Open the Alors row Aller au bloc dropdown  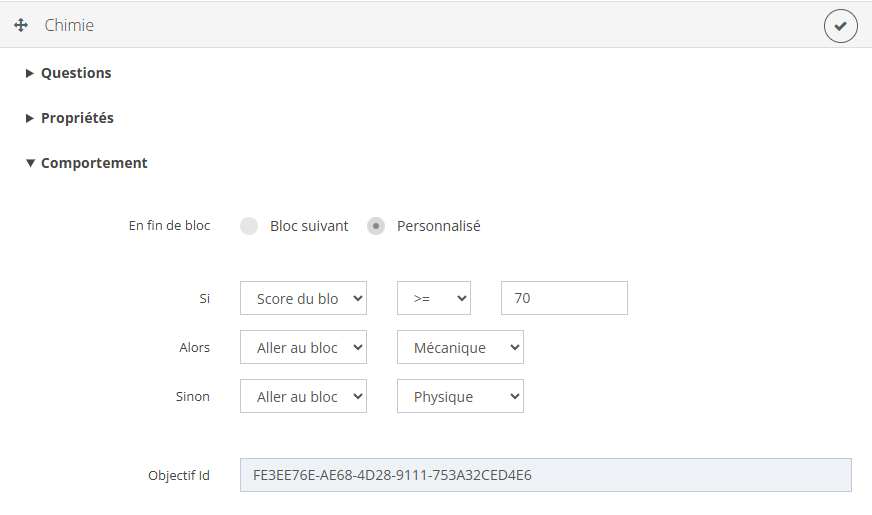pos(303,347)
